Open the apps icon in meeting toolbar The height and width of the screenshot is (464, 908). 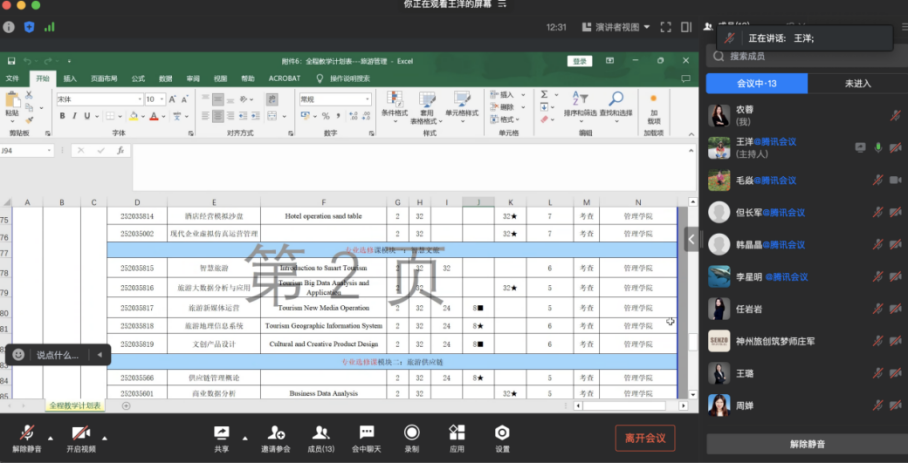point(457,432)
